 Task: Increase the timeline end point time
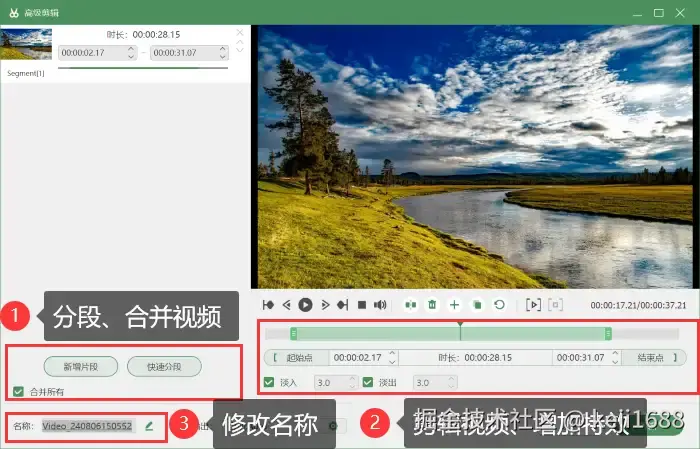point(615,353)
